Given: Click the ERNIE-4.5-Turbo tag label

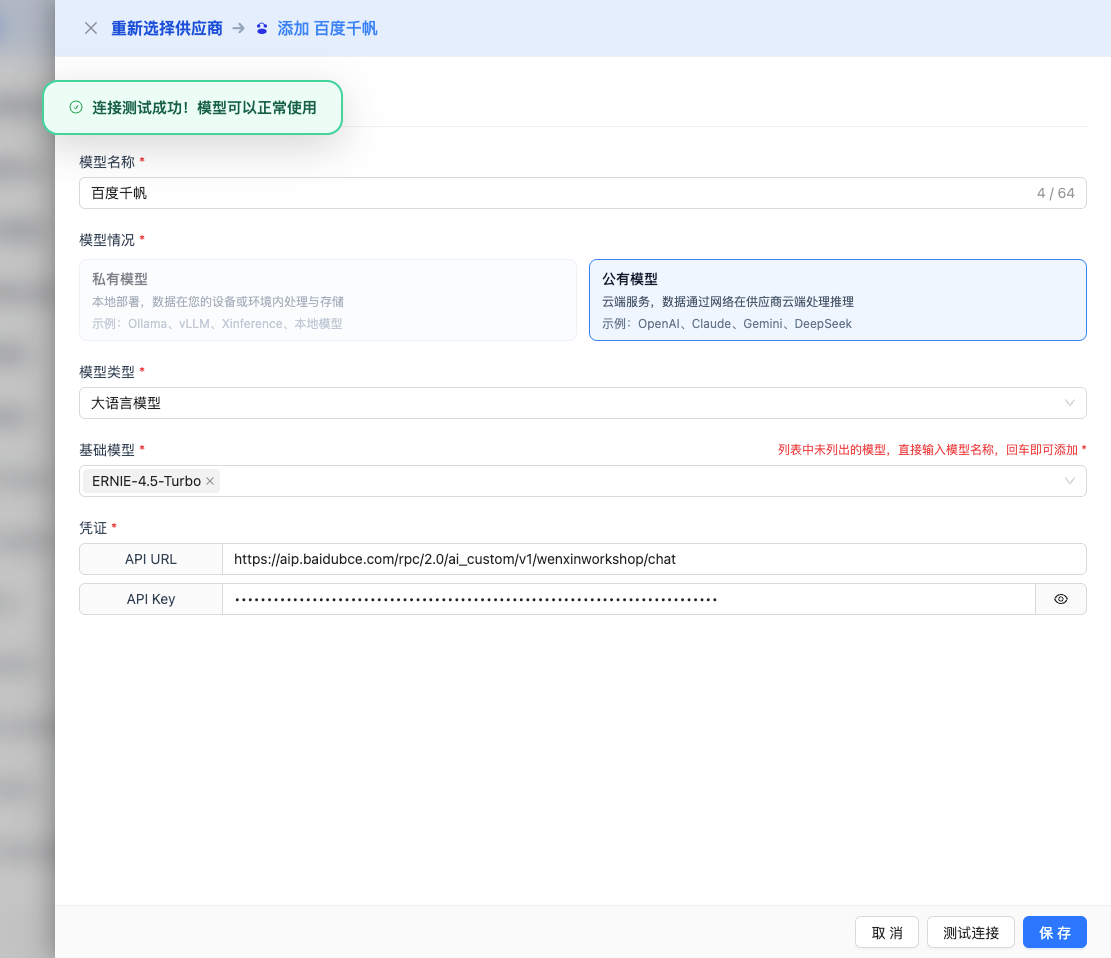Looking at the screenshot, I should 146,481.
